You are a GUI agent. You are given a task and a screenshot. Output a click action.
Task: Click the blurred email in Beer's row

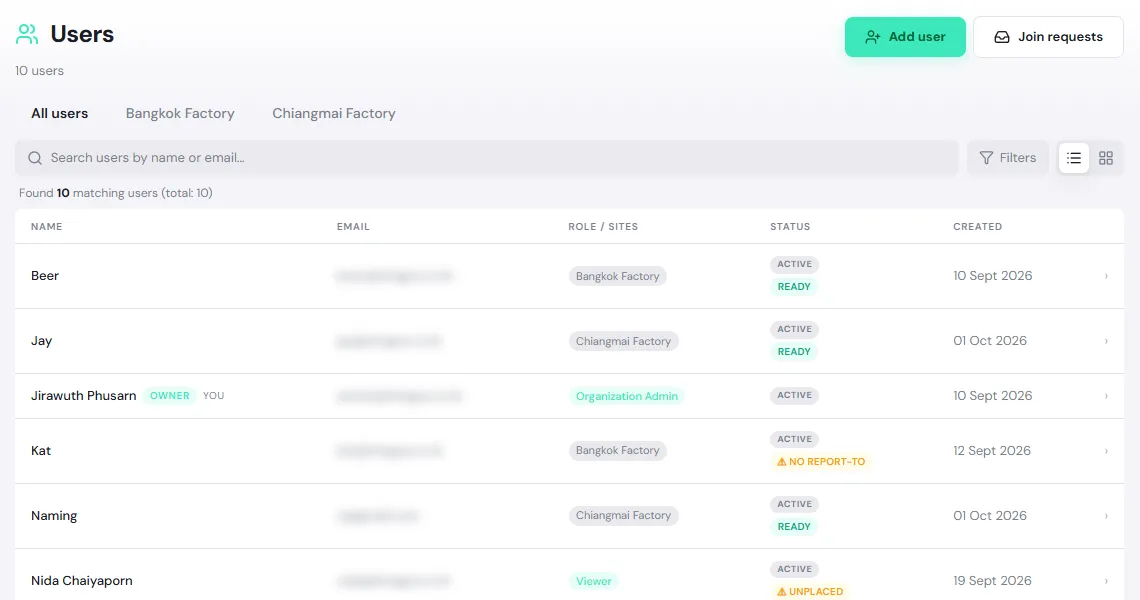tap(393, 276)
